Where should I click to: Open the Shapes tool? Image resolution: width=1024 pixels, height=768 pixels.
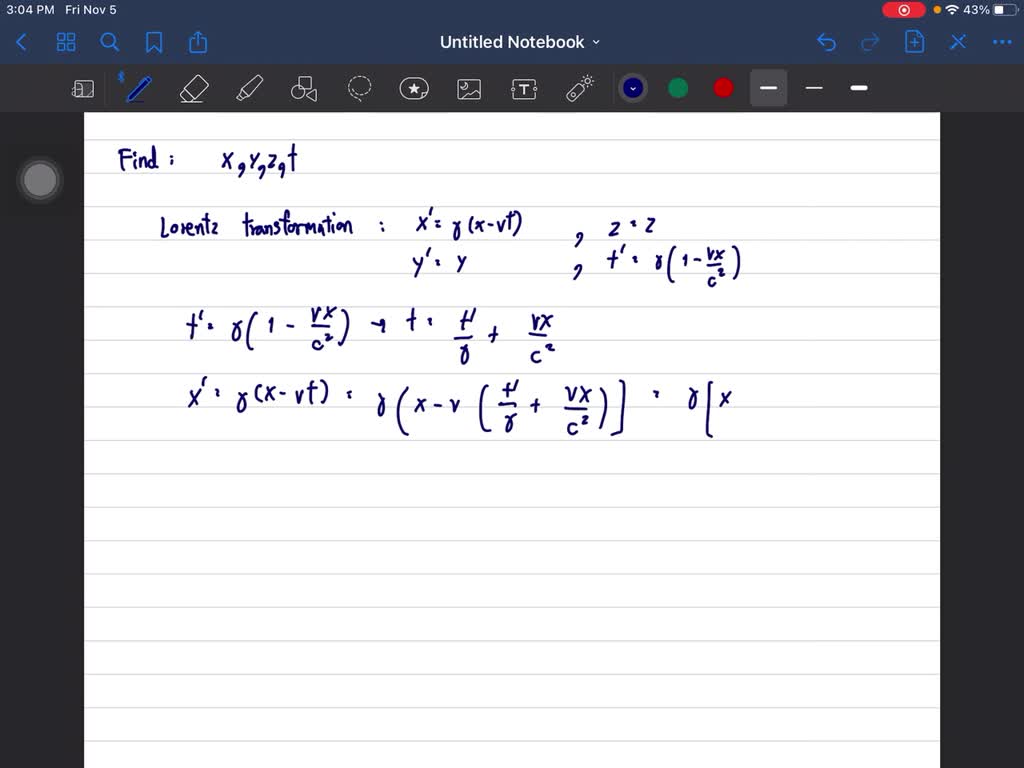click(x=303, y=88)
